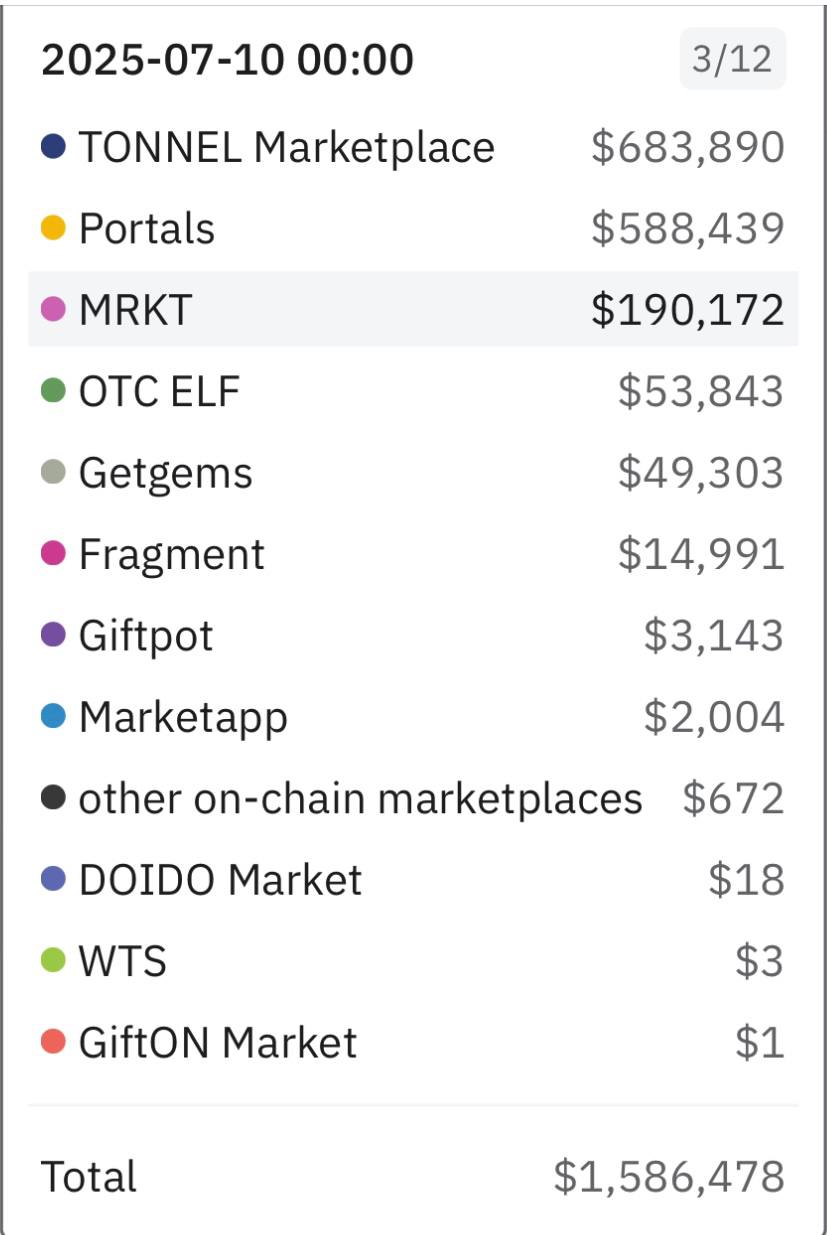Click the Total value $1,586,478
The height and width of the screenshot is (1235, 827).
(x=669, y=1176)
